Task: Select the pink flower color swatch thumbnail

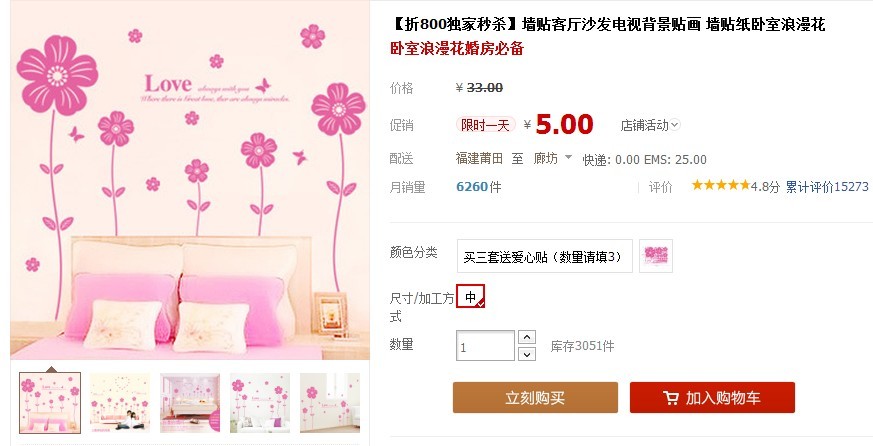Action: 656,256
